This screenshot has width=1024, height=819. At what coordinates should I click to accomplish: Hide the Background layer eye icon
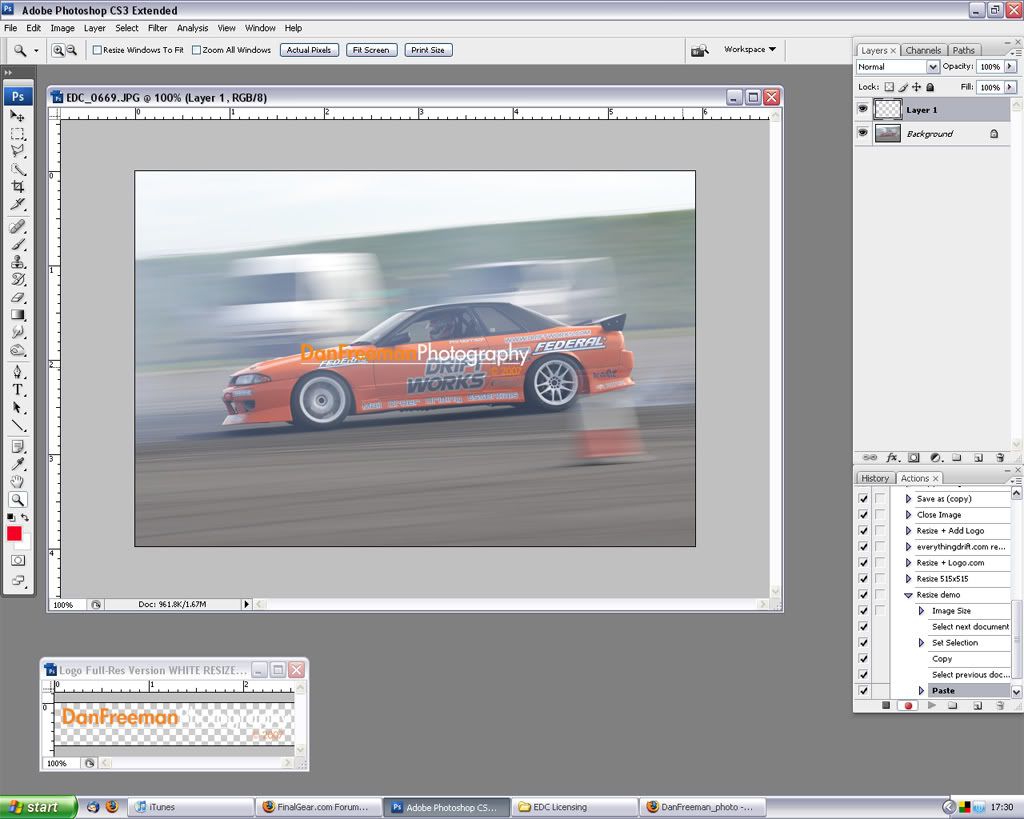pos(863,133)
